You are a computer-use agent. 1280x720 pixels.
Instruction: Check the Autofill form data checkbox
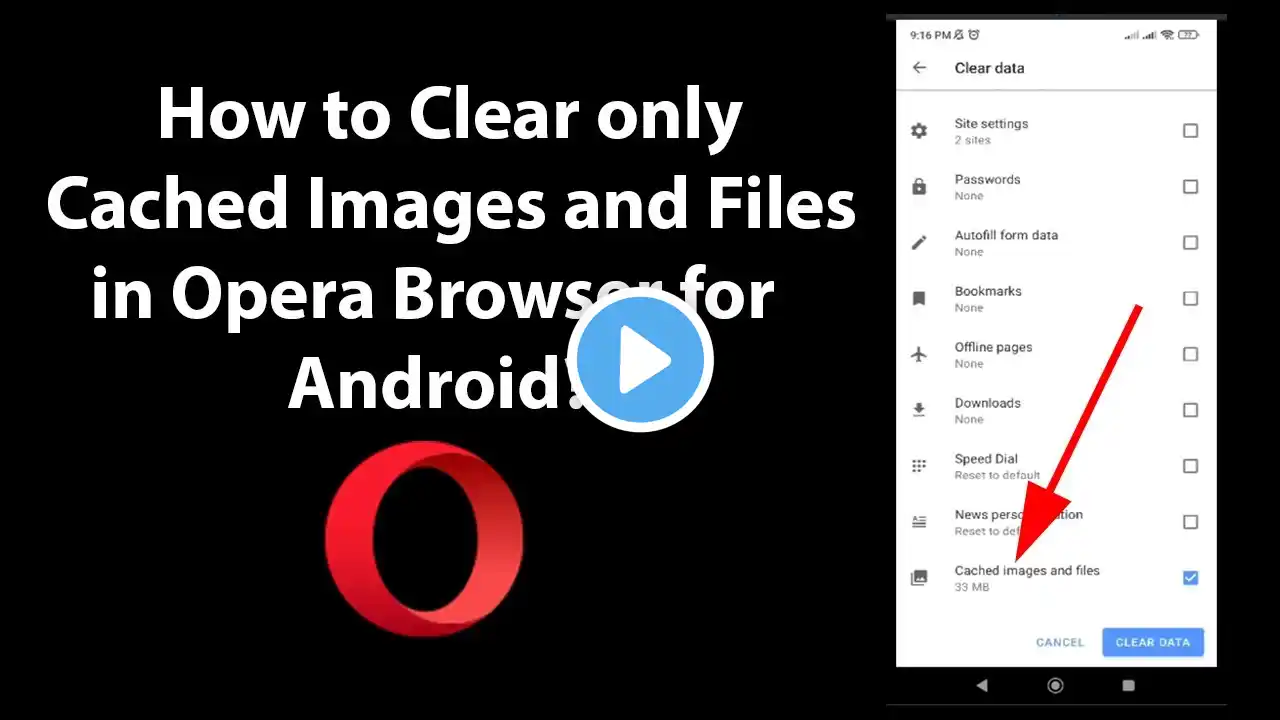tap(1190, 243)
